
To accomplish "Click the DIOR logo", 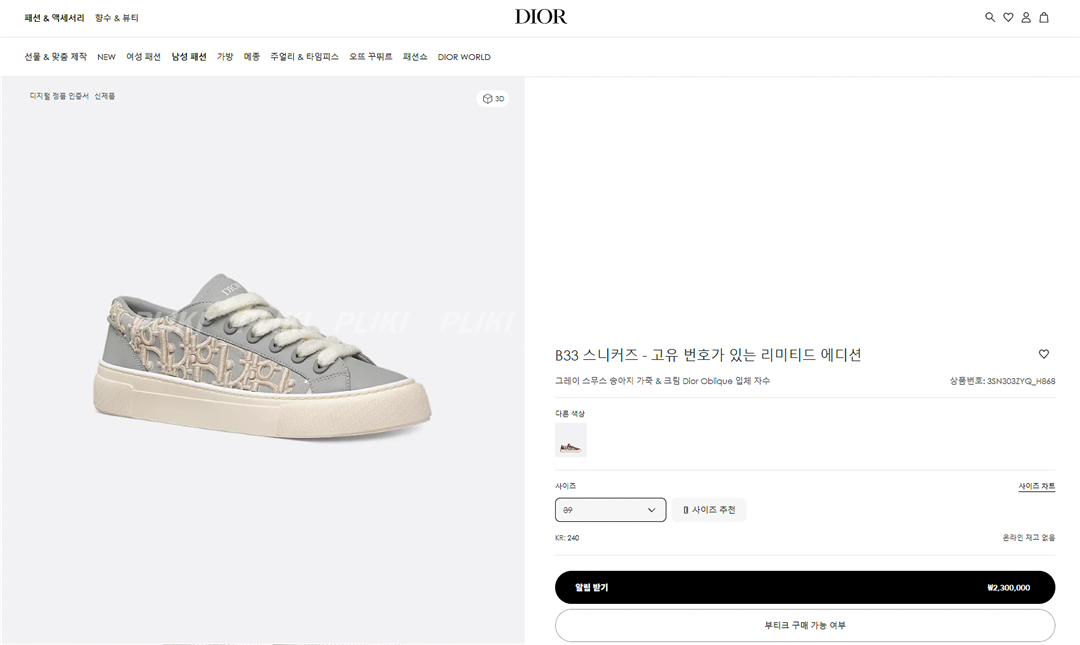I will tap(540, 17).
